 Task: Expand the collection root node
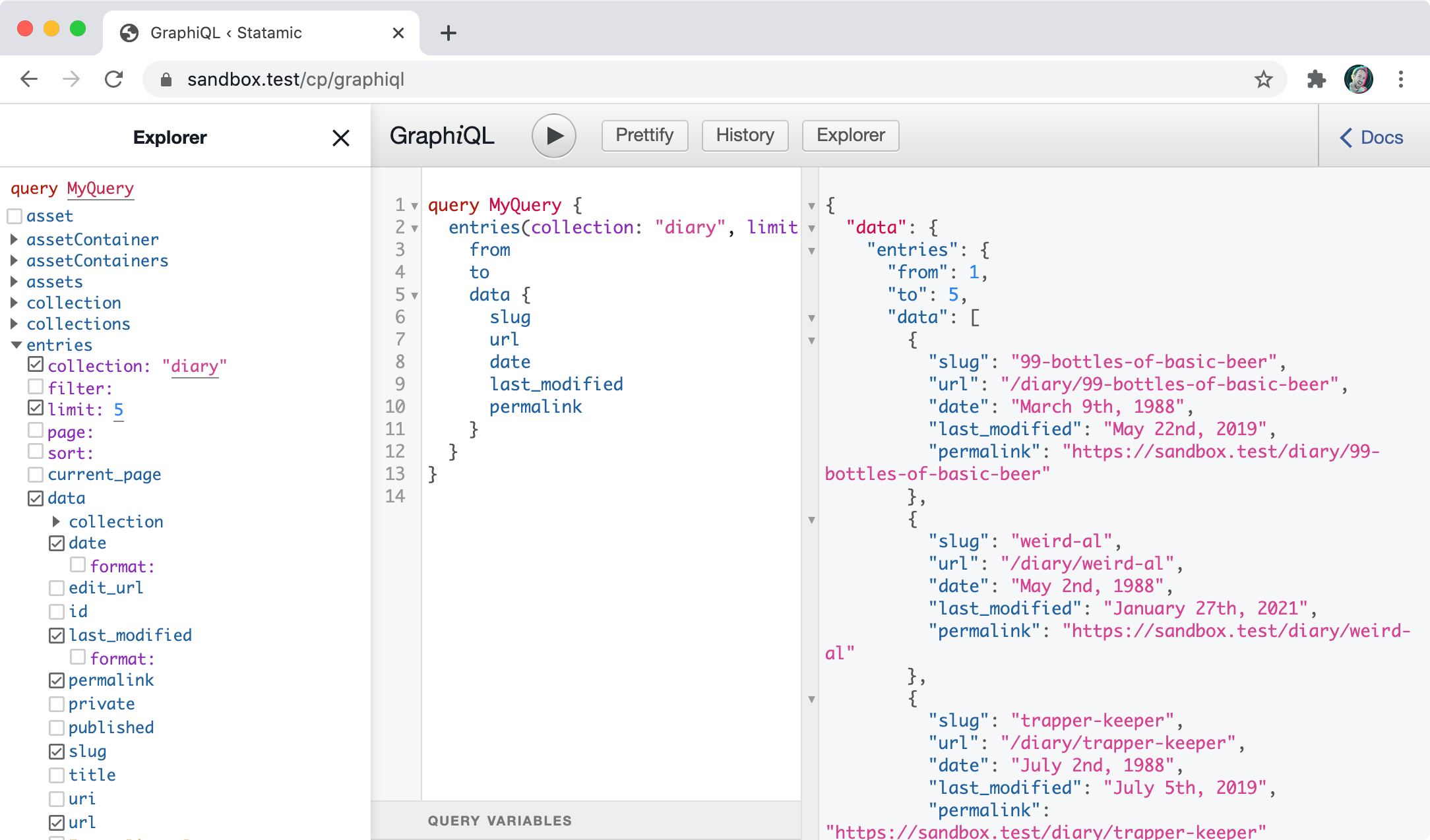coord(15,303)
